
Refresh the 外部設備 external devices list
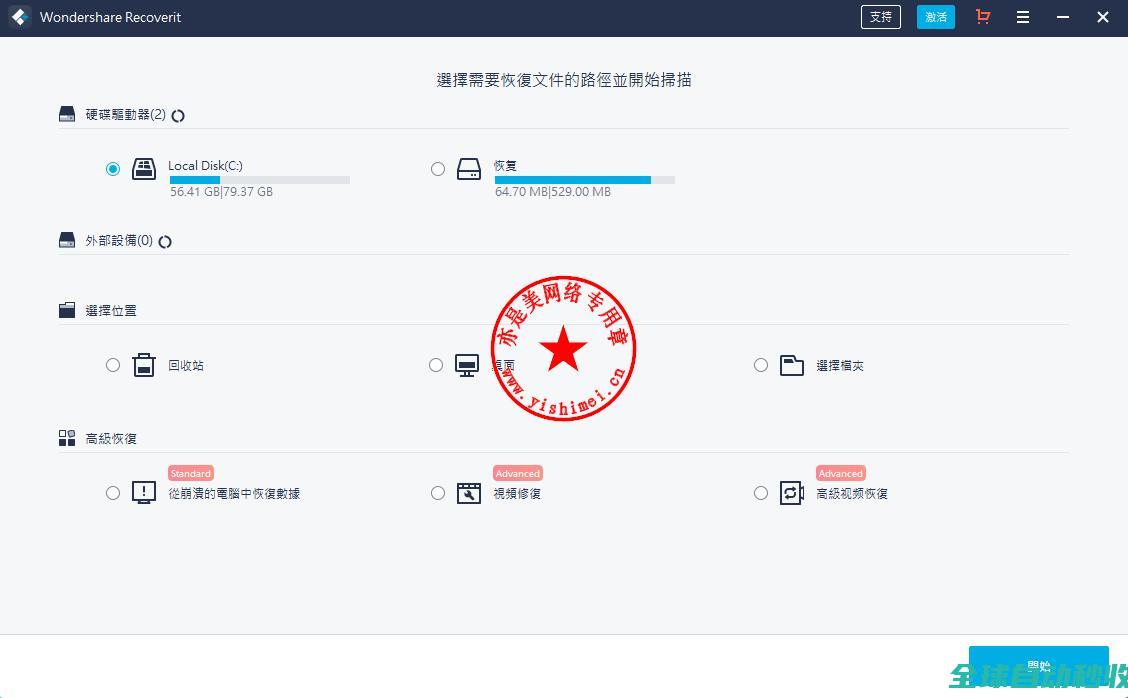click(x=165, y=241)
